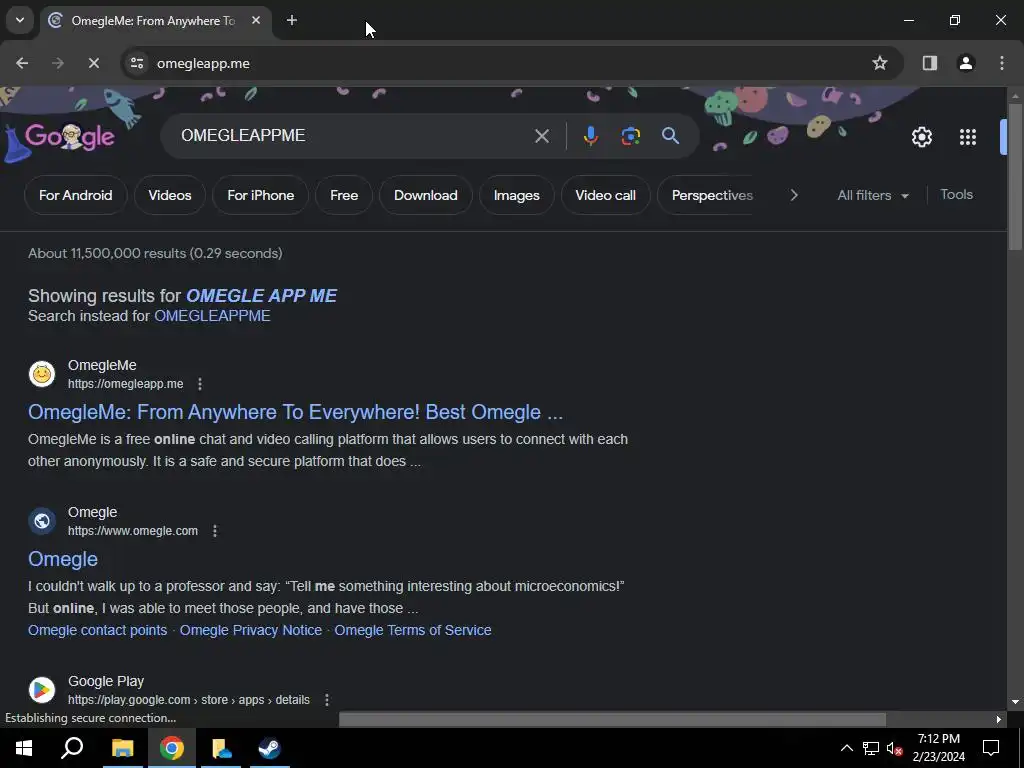Open the OmegleMe result title link

tap(295, 412)
